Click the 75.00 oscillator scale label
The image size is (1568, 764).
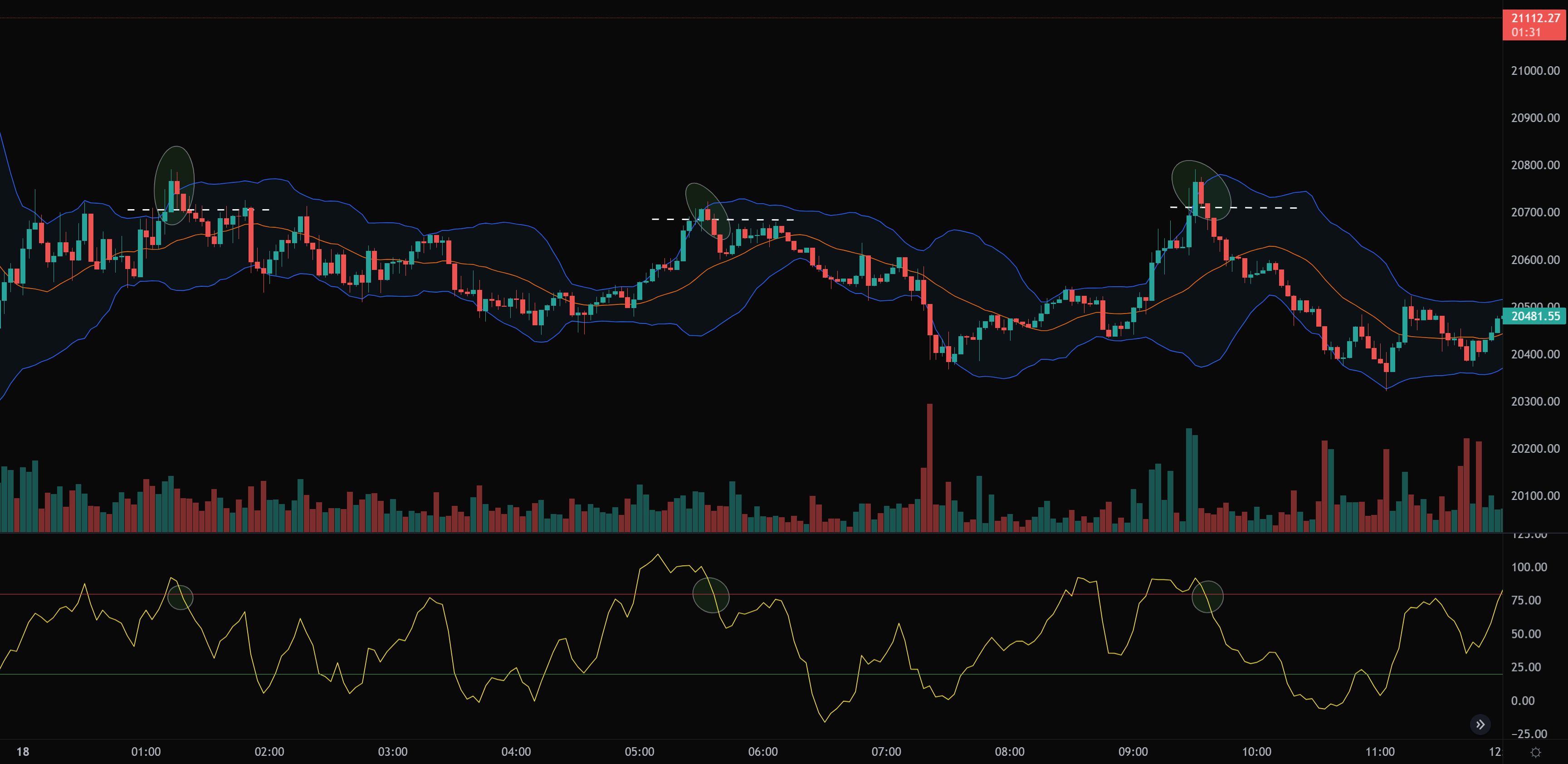click(x=1526, y=600)
